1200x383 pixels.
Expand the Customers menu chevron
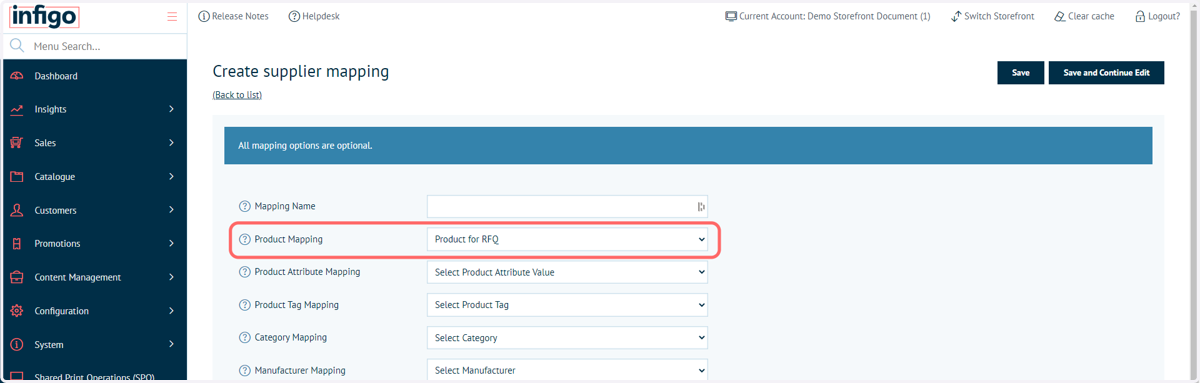[171, 210]
